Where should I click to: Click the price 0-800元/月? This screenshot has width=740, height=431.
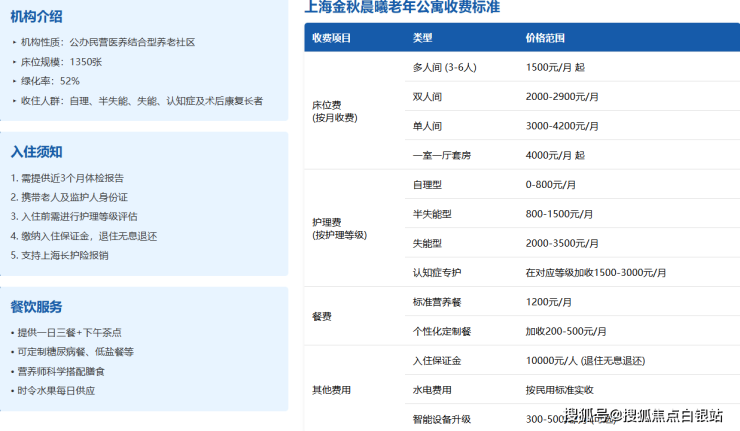pyautogui.click(x=551, y=185)
